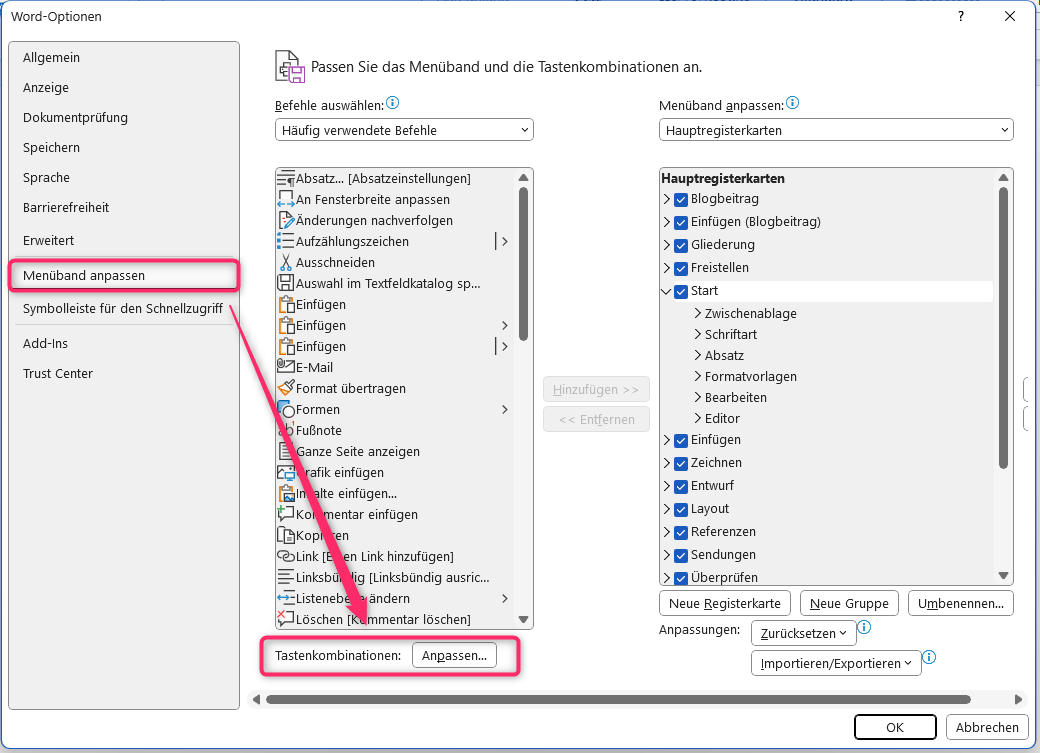Open the Befehle auswählen dropdown
Image resolution: width=1040 pixels, height=753 pixels.
tap(404, 130)
